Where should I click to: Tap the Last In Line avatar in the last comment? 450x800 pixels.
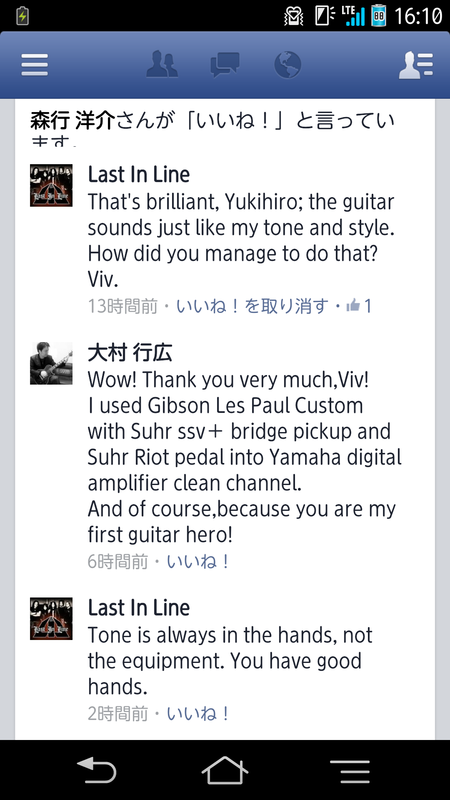[51, 618]
